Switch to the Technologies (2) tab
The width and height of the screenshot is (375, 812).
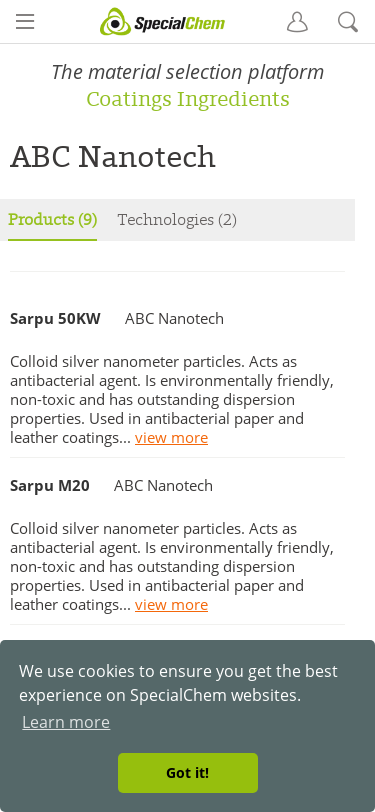coord(177,220)
